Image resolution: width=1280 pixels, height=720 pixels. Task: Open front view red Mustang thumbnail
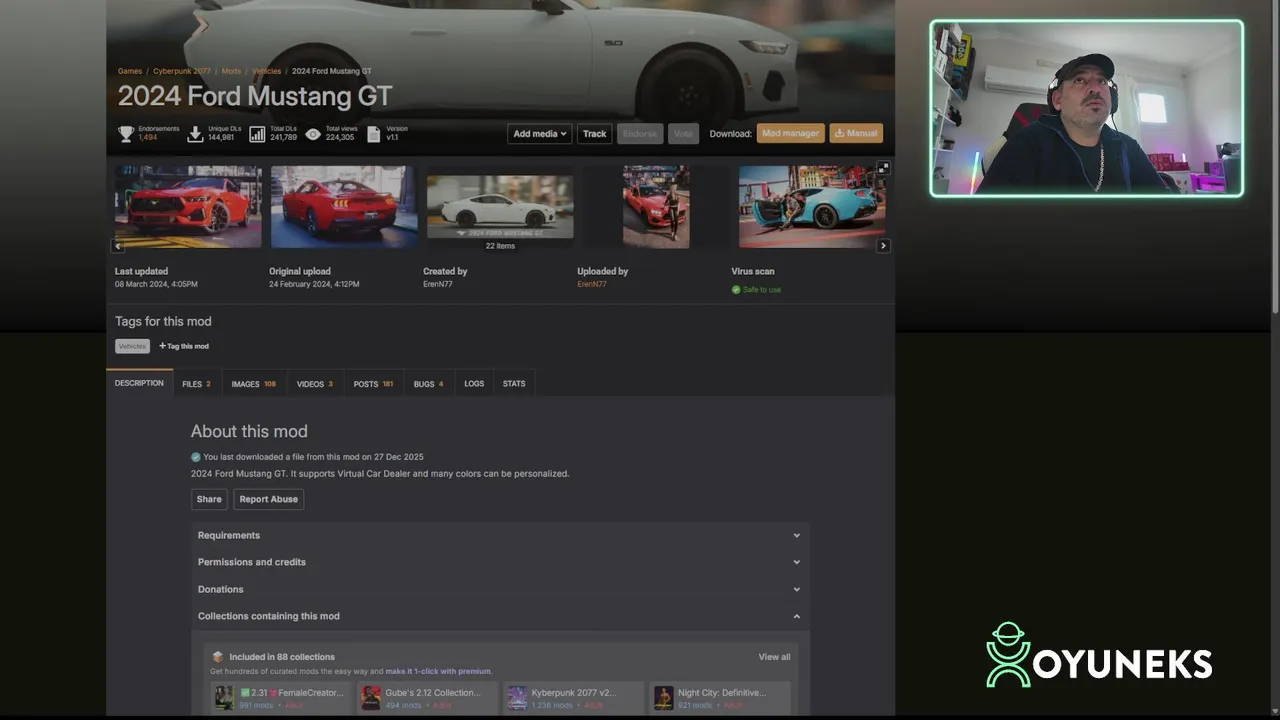pyautogui.click(x=188, y=206)
